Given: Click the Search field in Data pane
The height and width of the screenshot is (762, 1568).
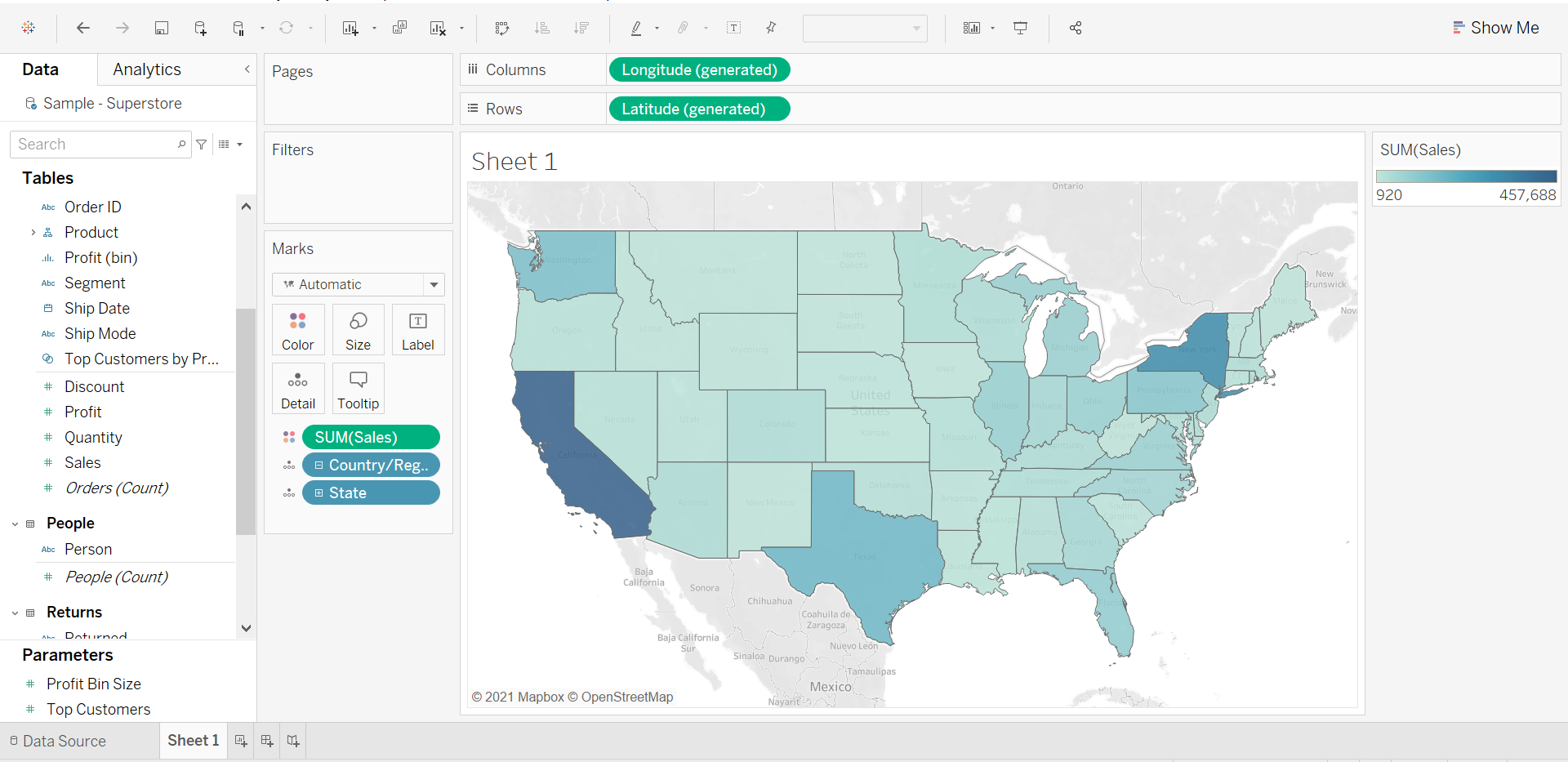Looking at the screenshot, I should point(94,145).
